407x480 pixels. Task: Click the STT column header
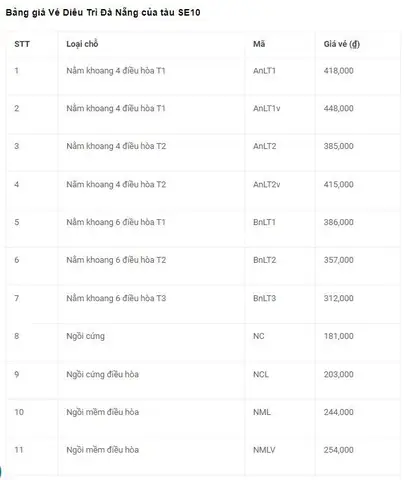point(22,44)
